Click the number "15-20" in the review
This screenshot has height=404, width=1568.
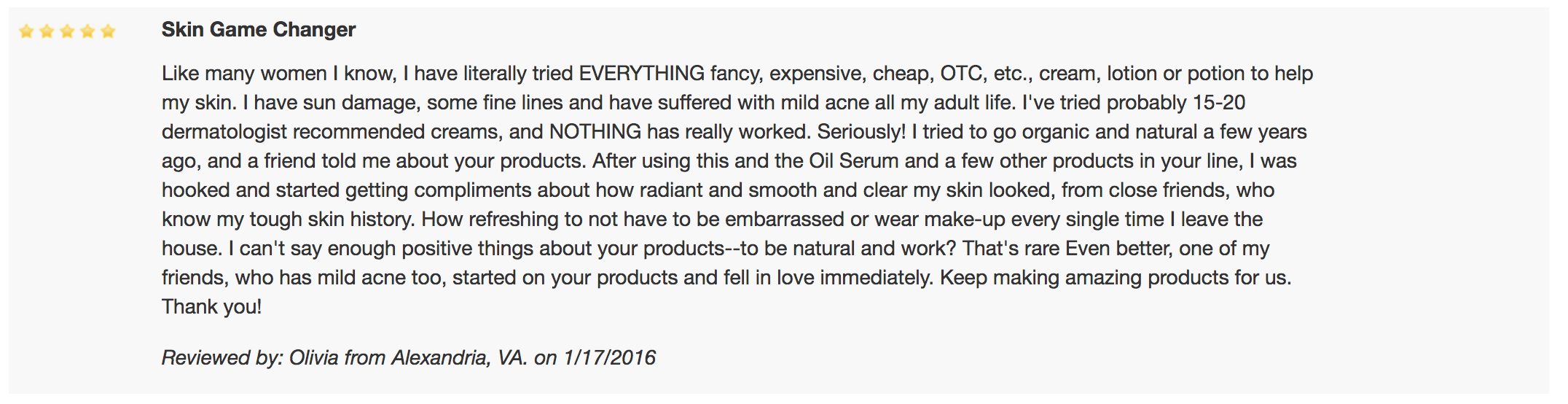[1218, 103]
